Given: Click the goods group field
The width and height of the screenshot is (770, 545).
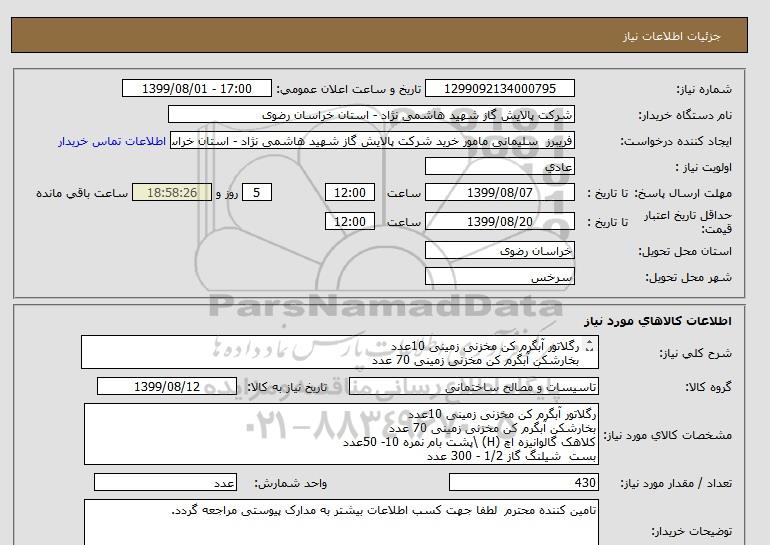Looking at the screenshot, I should coord(501,387).
